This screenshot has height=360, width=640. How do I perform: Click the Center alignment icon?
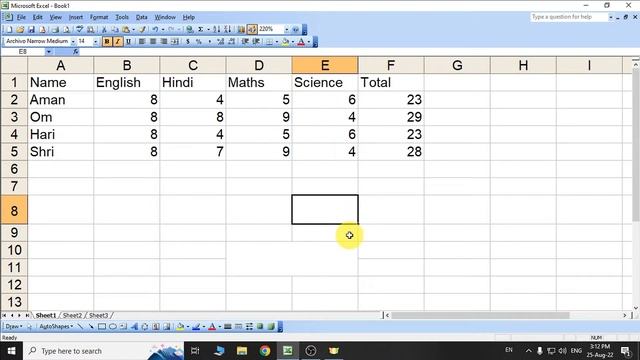point(153,41)
